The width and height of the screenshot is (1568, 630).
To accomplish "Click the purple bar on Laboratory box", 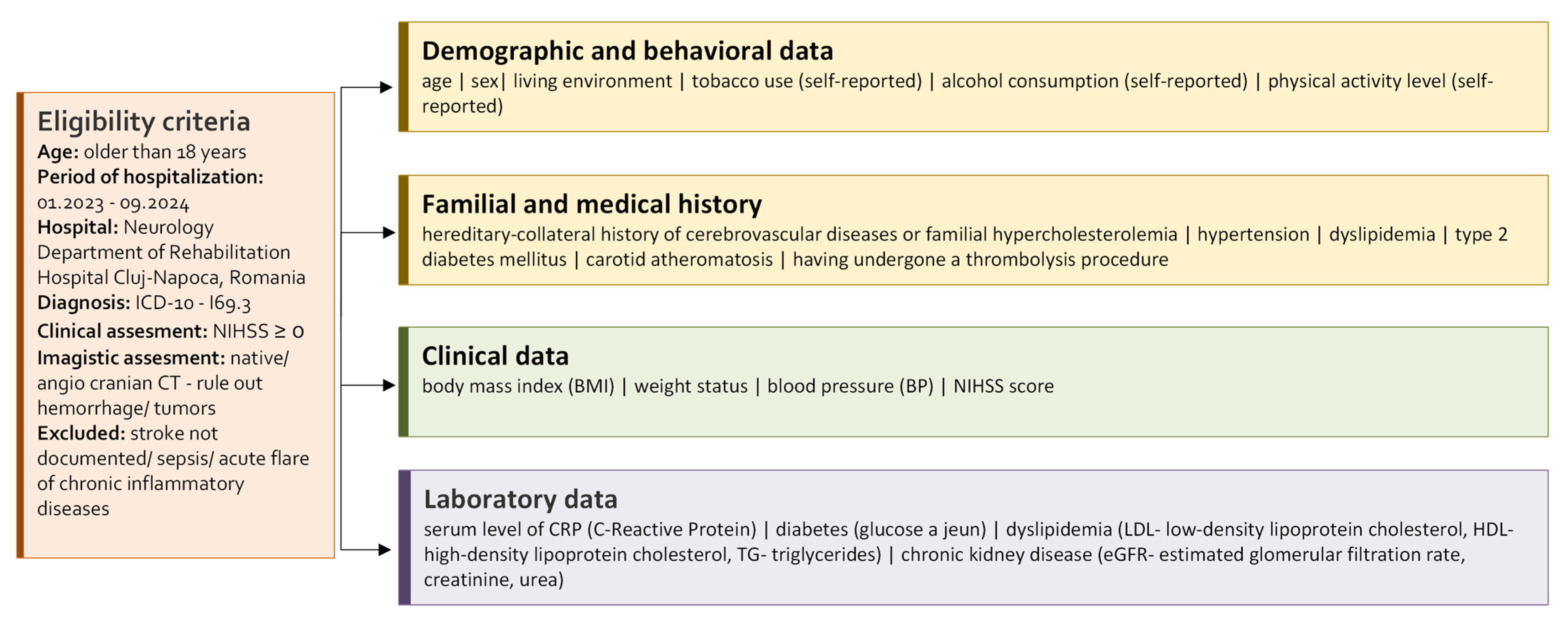I will [404, 537].
